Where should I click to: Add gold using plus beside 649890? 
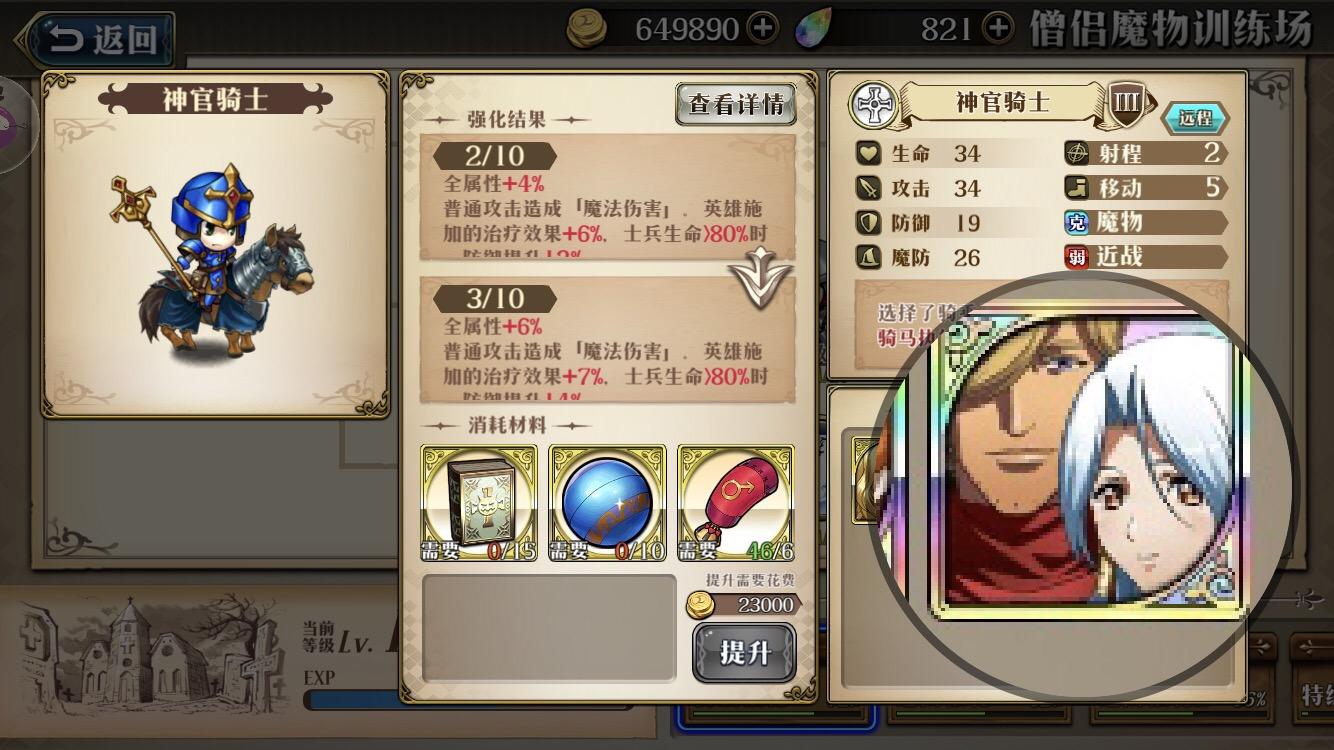click(x=763, y=29)
